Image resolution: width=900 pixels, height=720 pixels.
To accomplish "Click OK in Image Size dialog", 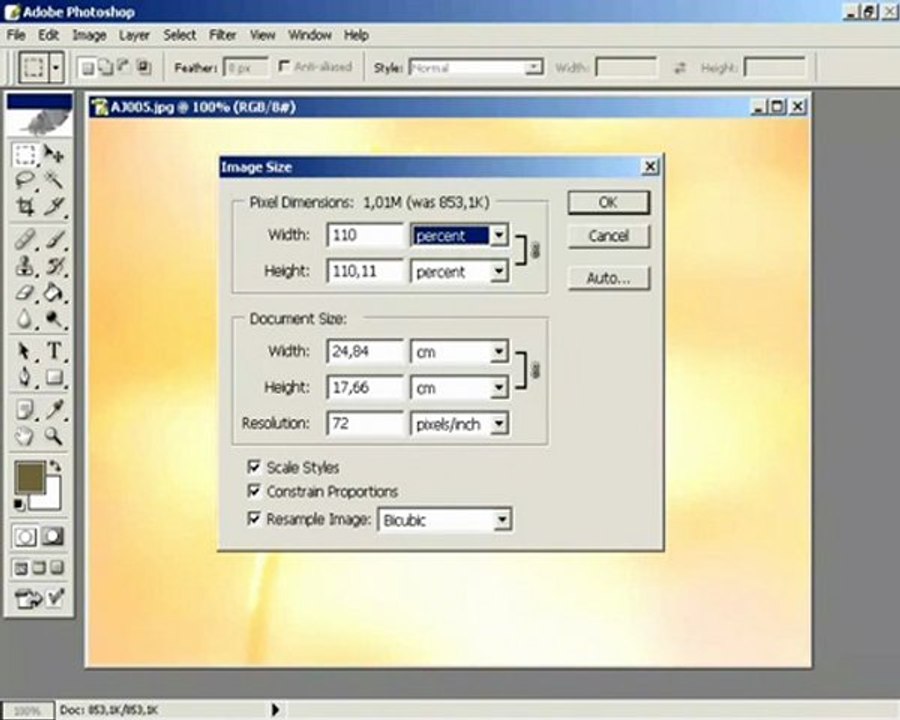I will point(608,202).
